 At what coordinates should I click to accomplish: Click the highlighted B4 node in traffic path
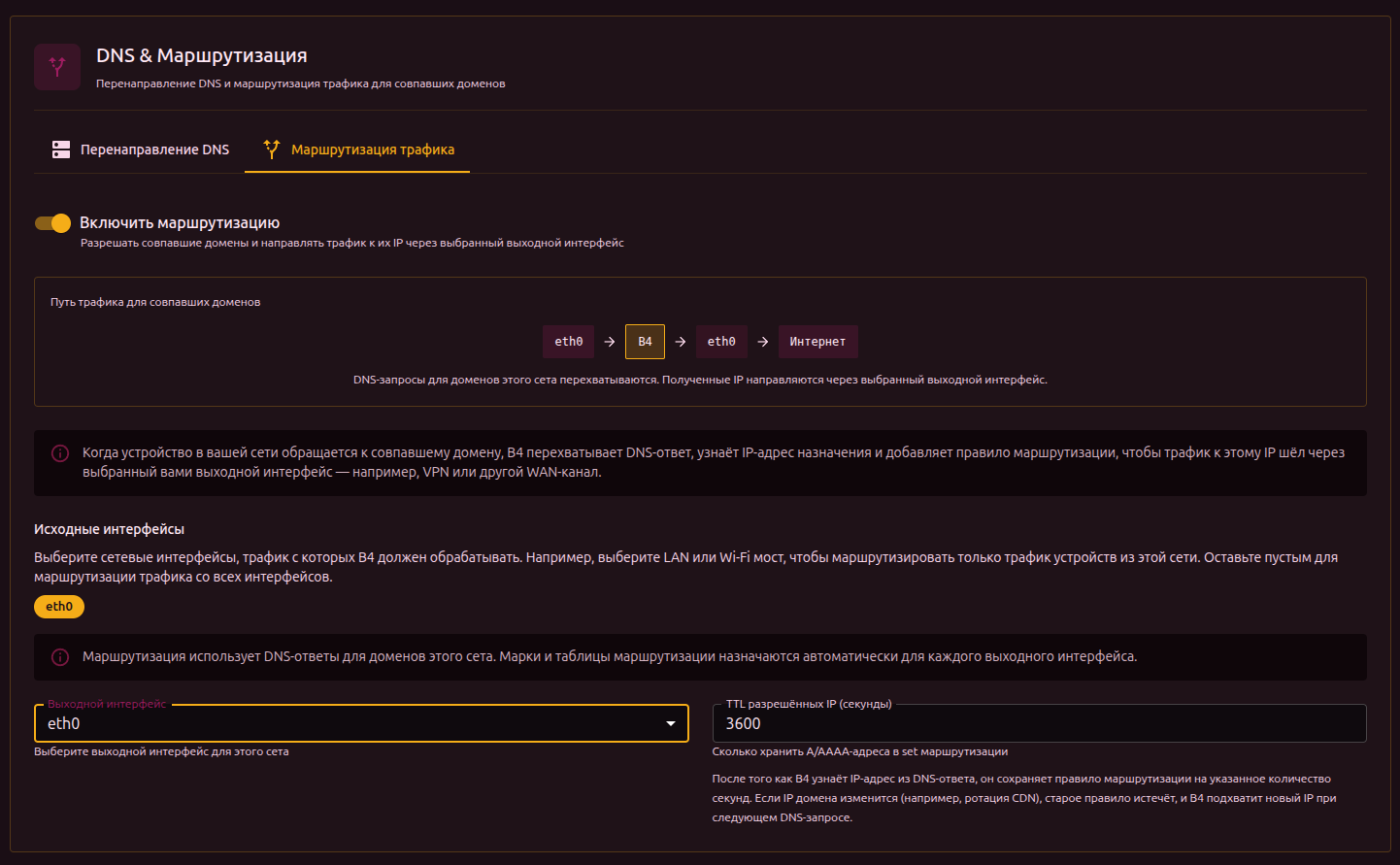coord(645,342)
